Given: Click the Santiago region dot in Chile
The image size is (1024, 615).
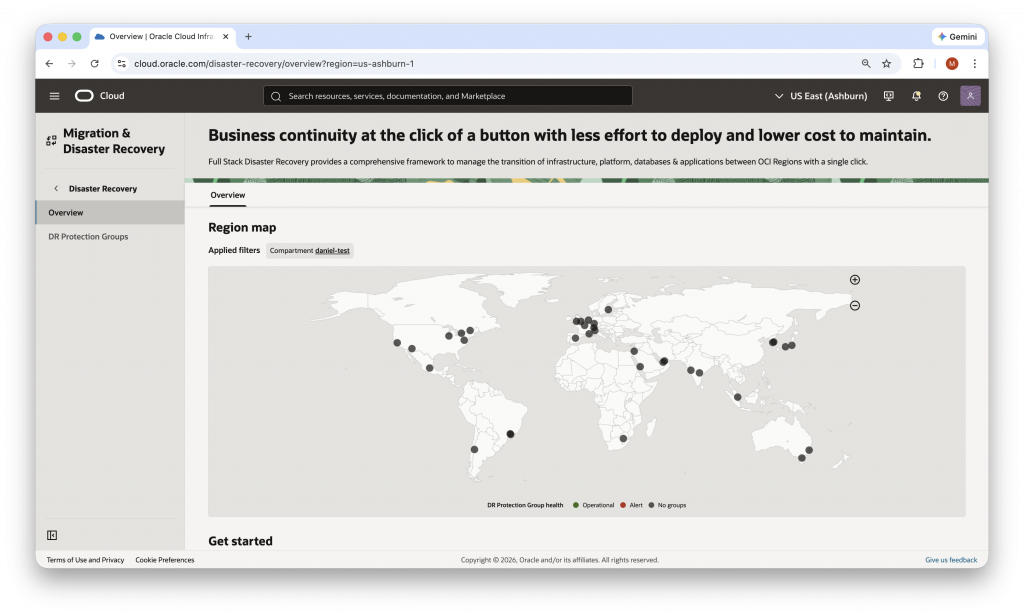Looking at the screenshot, I should click(x=475, y=449).
